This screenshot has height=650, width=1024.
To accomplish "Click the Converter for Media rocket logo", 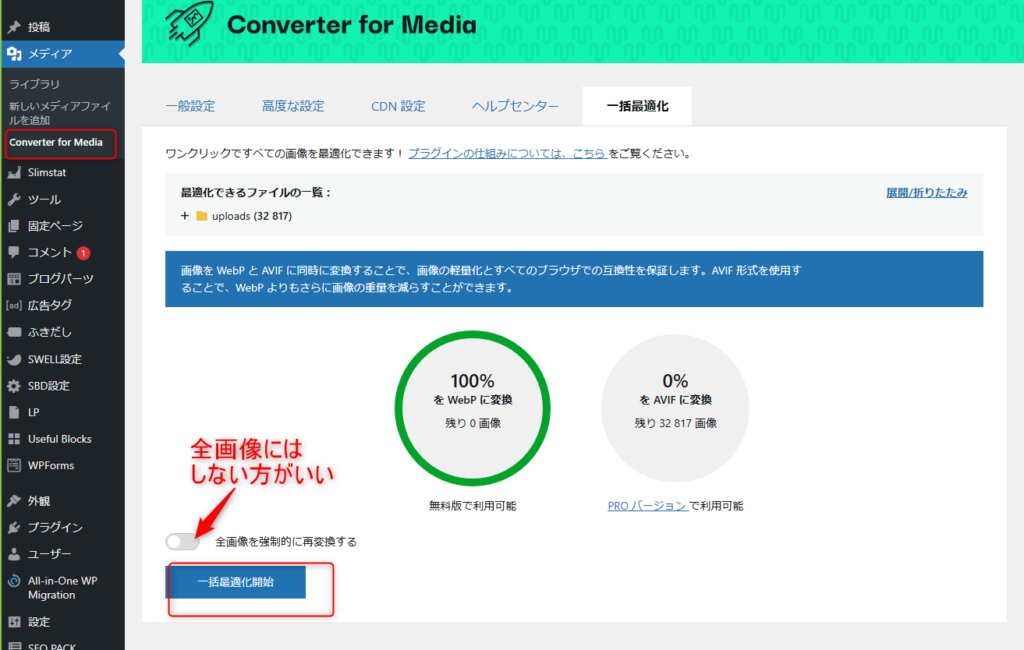I will pos(189,24).
